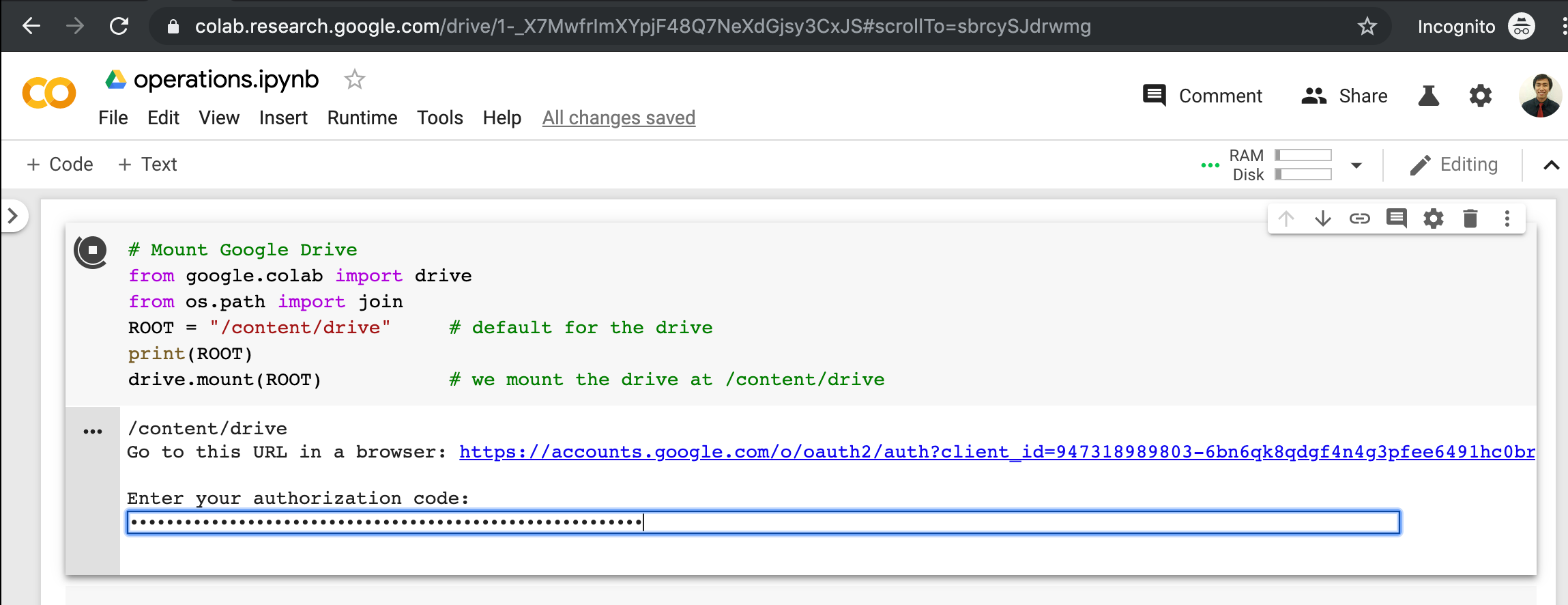The image size is (1568, 605).
Task: Click the Chrome address bar URL
Action: pyautogui.click(x=643, y=27)
